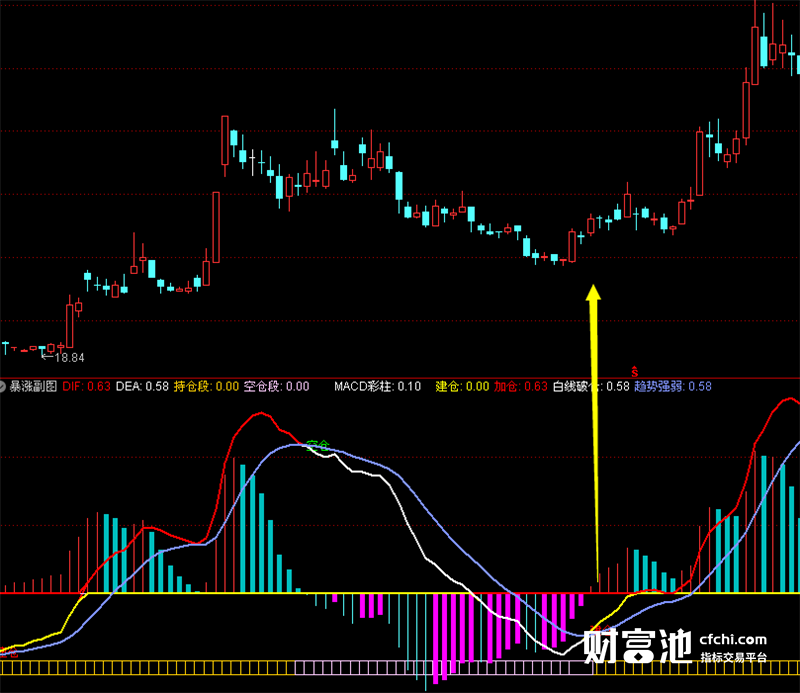Click the 建仓: 0.00 label
The height and width of the screenshot is (693, 800).
462,387
